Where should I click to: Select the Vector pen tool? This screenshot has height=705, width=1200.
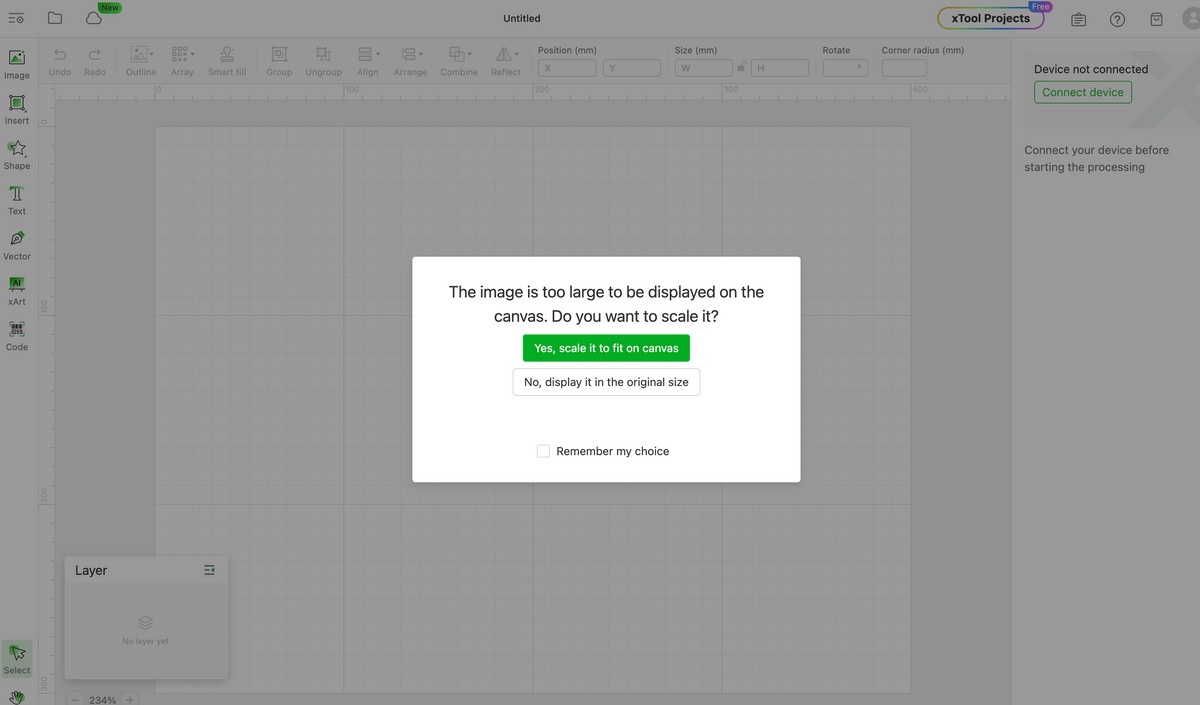[17, 245]
